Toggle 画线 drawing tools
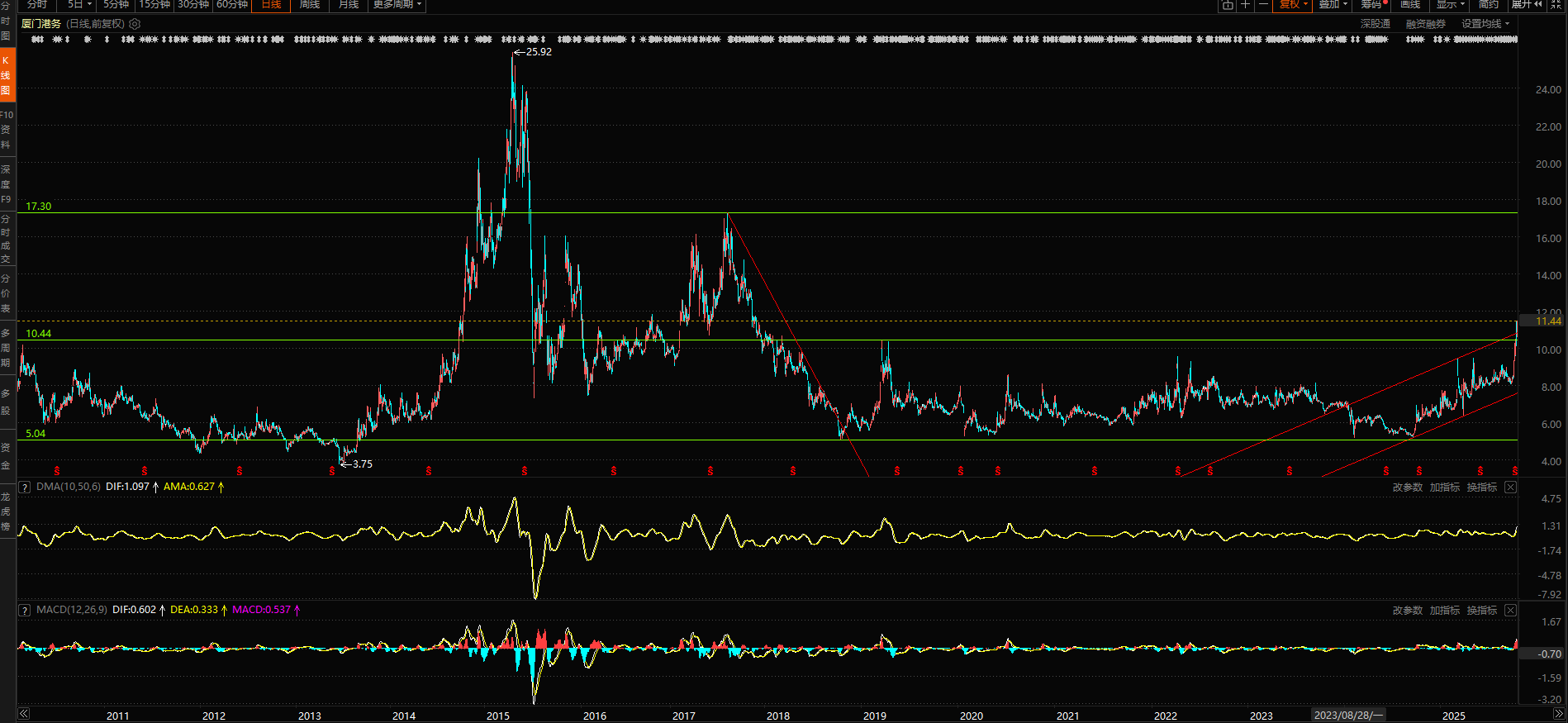 click(x=1410, y=5)
